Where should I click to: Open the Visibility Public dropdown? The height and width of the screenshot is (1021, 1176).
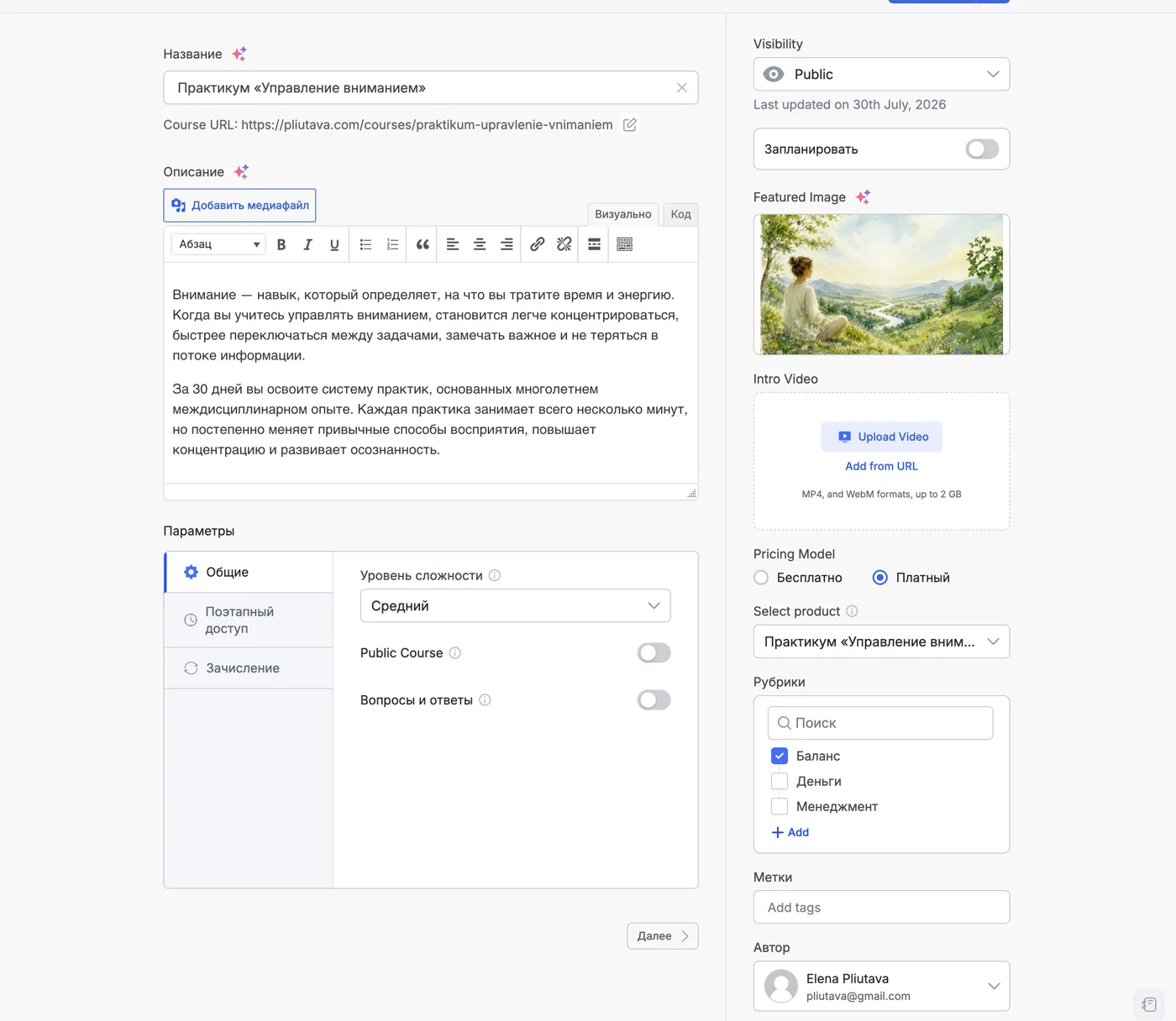(881, 74)
